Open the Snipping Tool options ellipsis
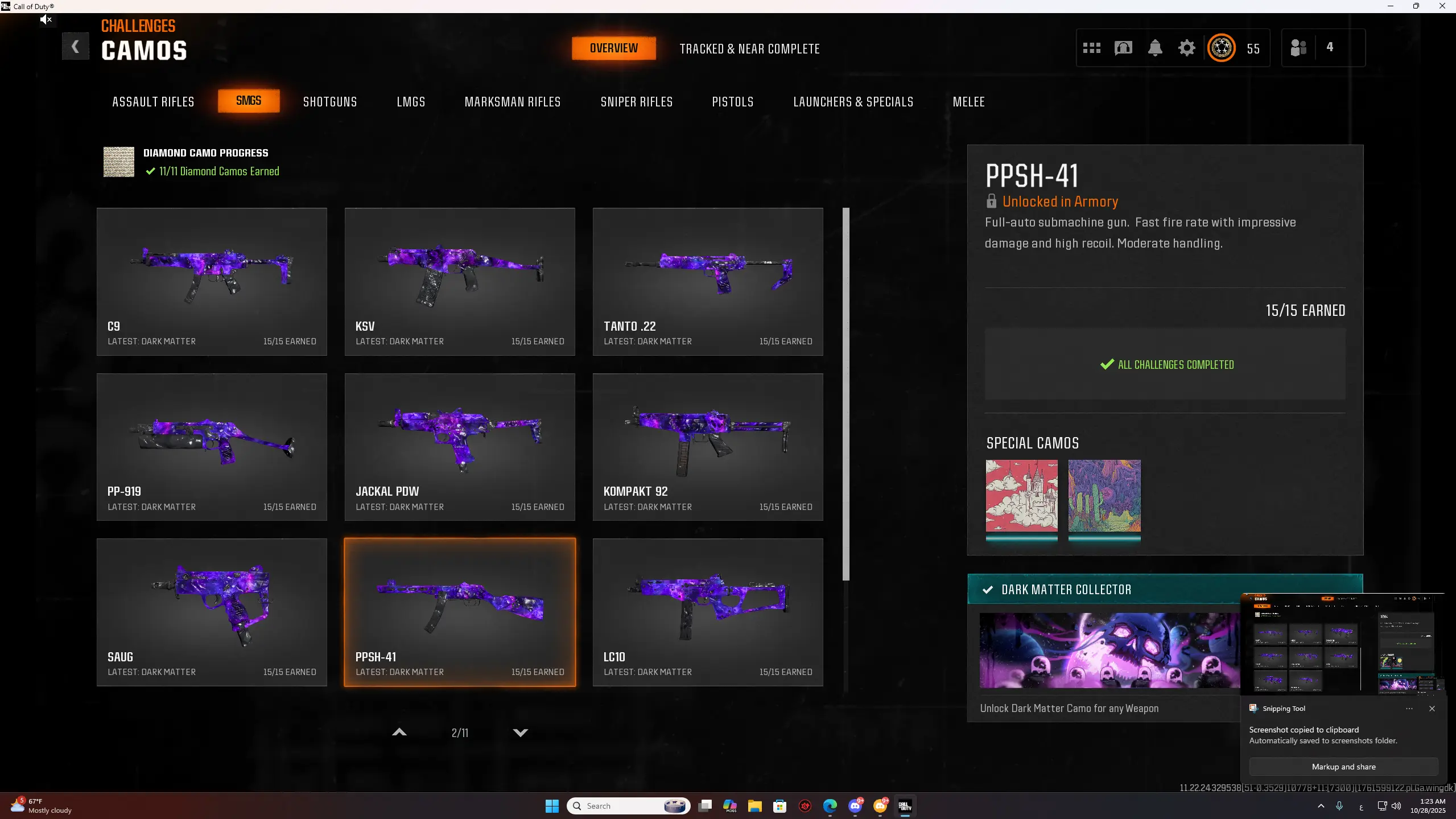The image size is (1456, 819). click(1409, 709)
